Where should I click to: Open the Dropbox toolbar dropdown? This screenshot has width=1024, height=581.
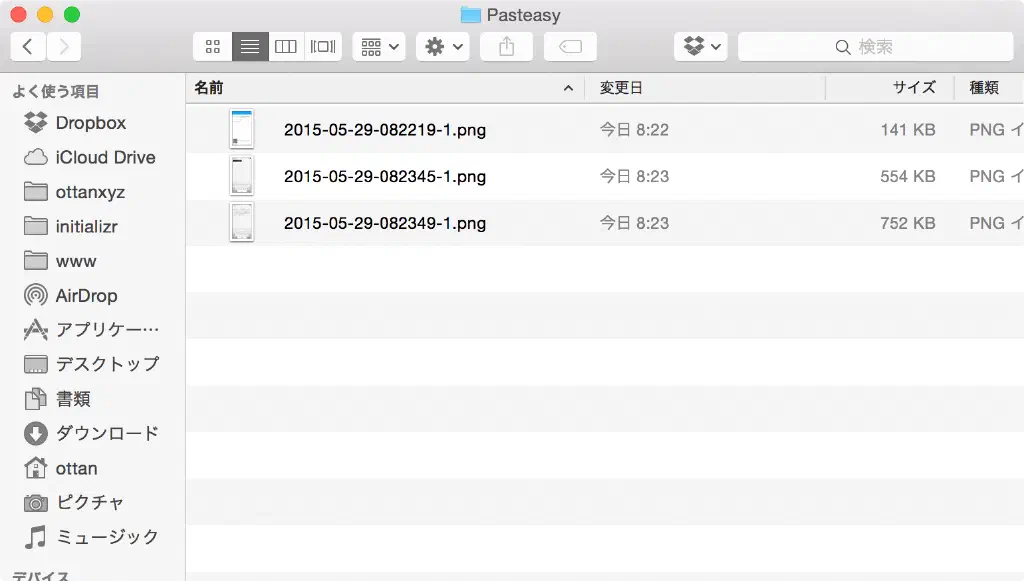pos(702,46)
